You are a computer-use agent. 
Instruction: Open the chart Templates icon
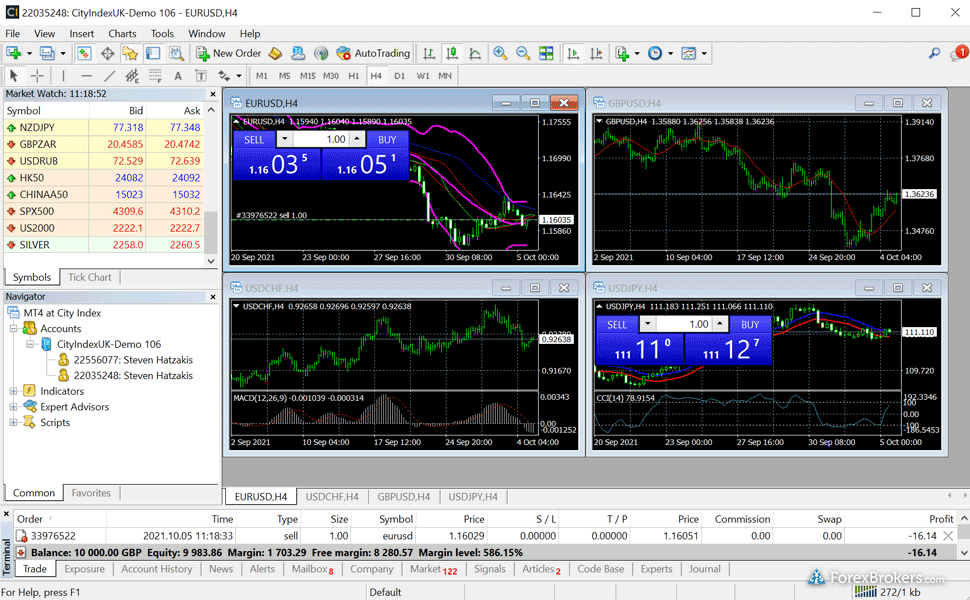689,53
